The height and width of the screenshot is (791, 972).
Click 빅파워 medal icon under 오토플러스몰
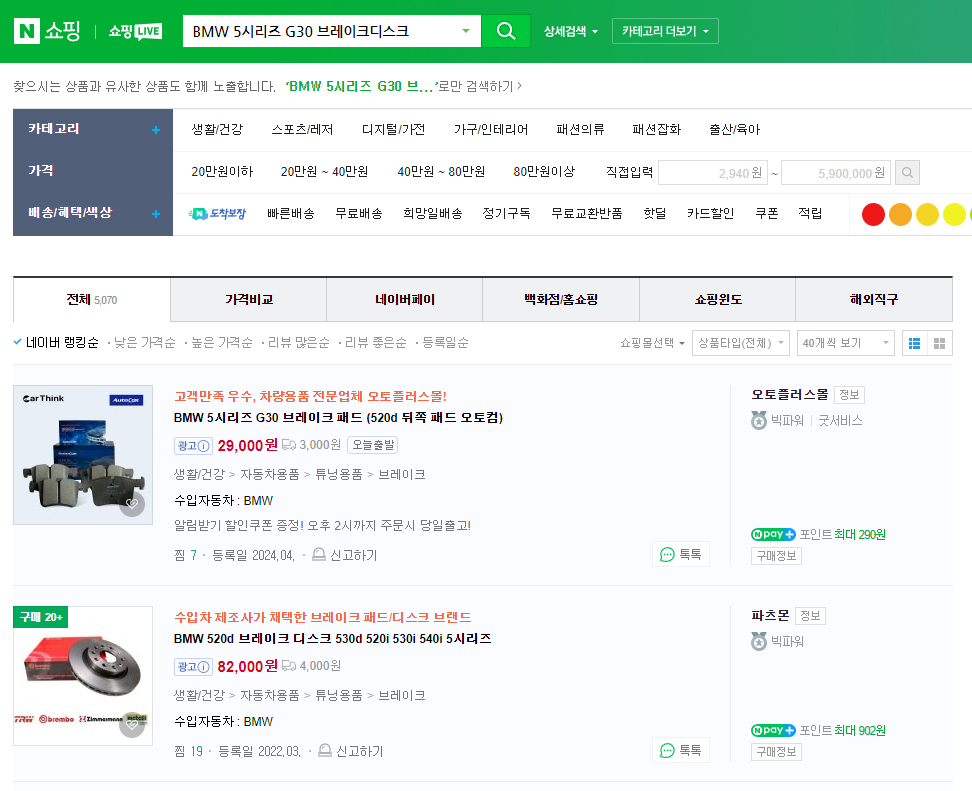pyautogui.click(x=759, y=420)
